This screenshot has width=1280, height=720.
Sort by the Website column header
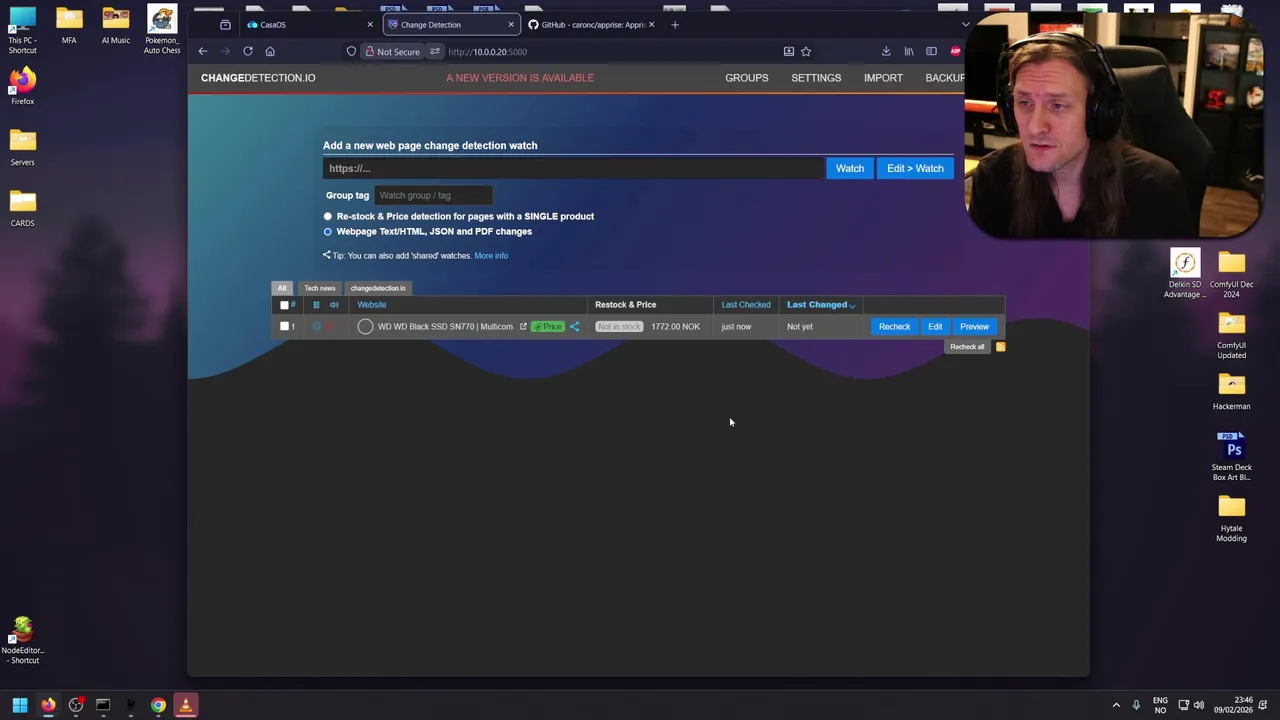[372, 305]
